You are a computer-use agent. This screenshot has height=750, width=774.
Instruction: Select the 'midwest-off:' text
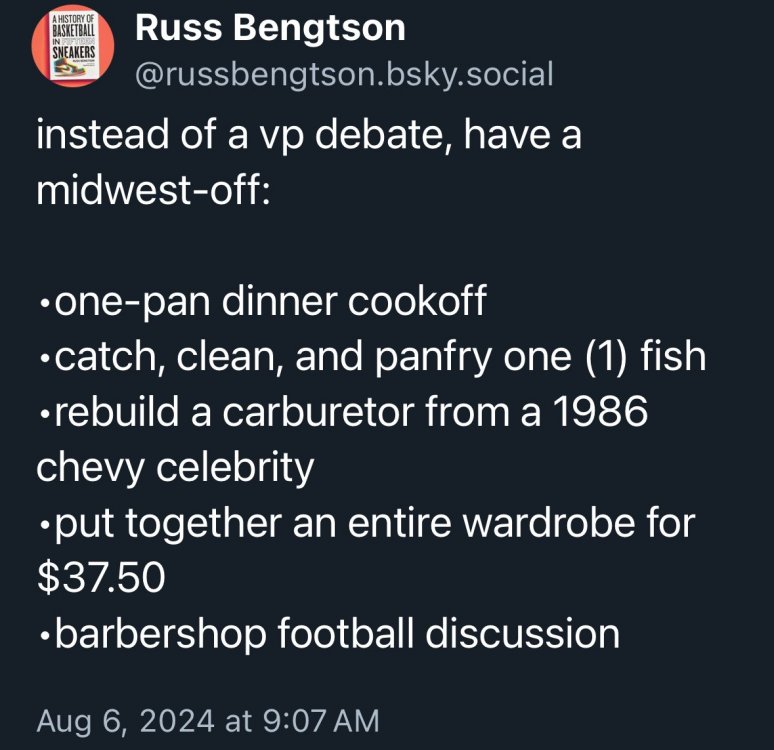153,190
